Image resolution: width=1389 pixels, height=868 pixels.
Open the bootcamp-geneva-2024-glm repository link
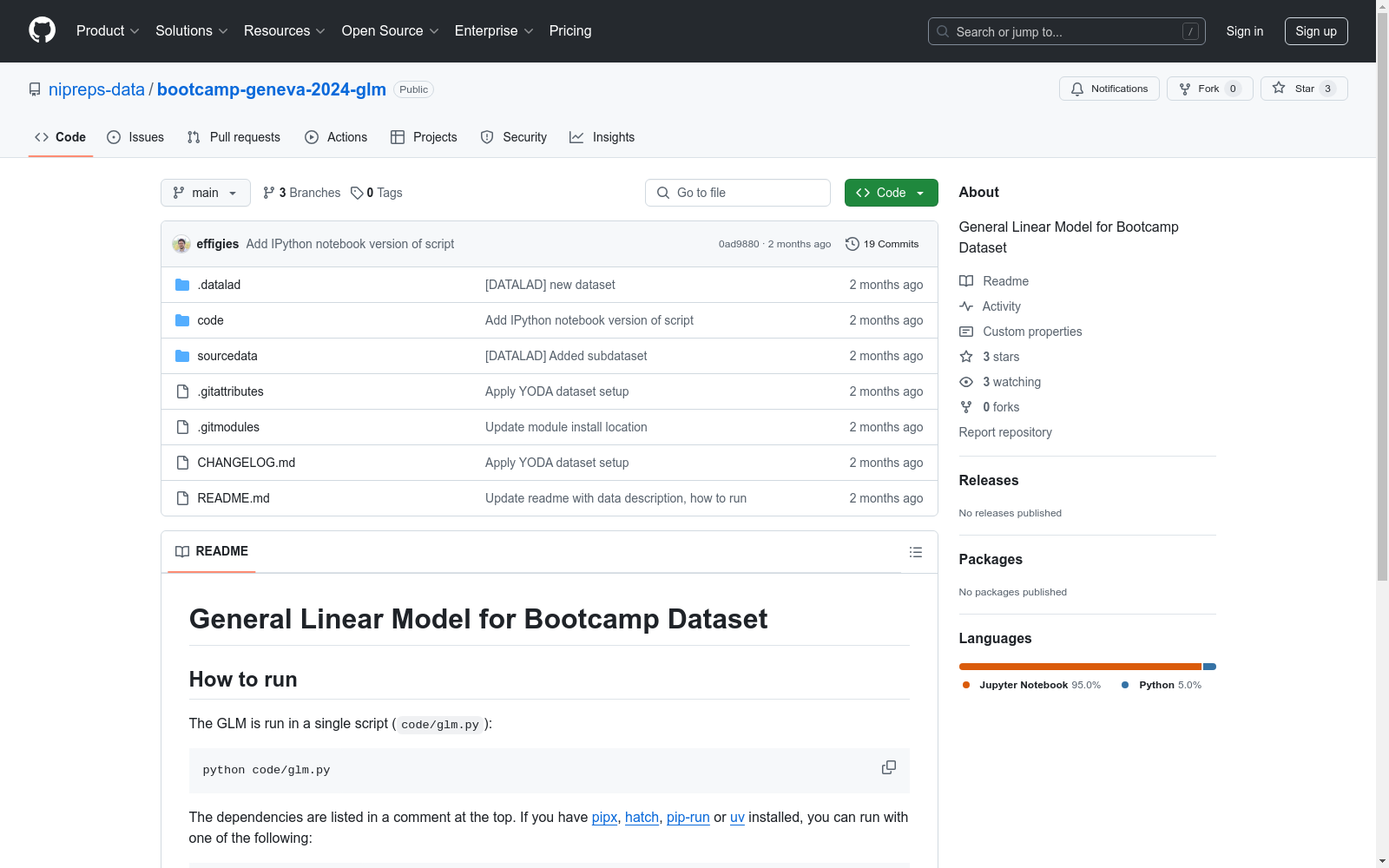272,89
